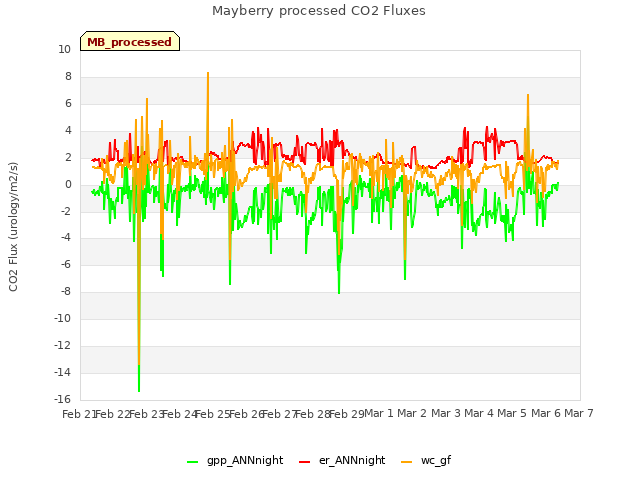Click orange wc_gf legend color marker
Viewport: 640px width, 480px height.
[x=407, y=462]
